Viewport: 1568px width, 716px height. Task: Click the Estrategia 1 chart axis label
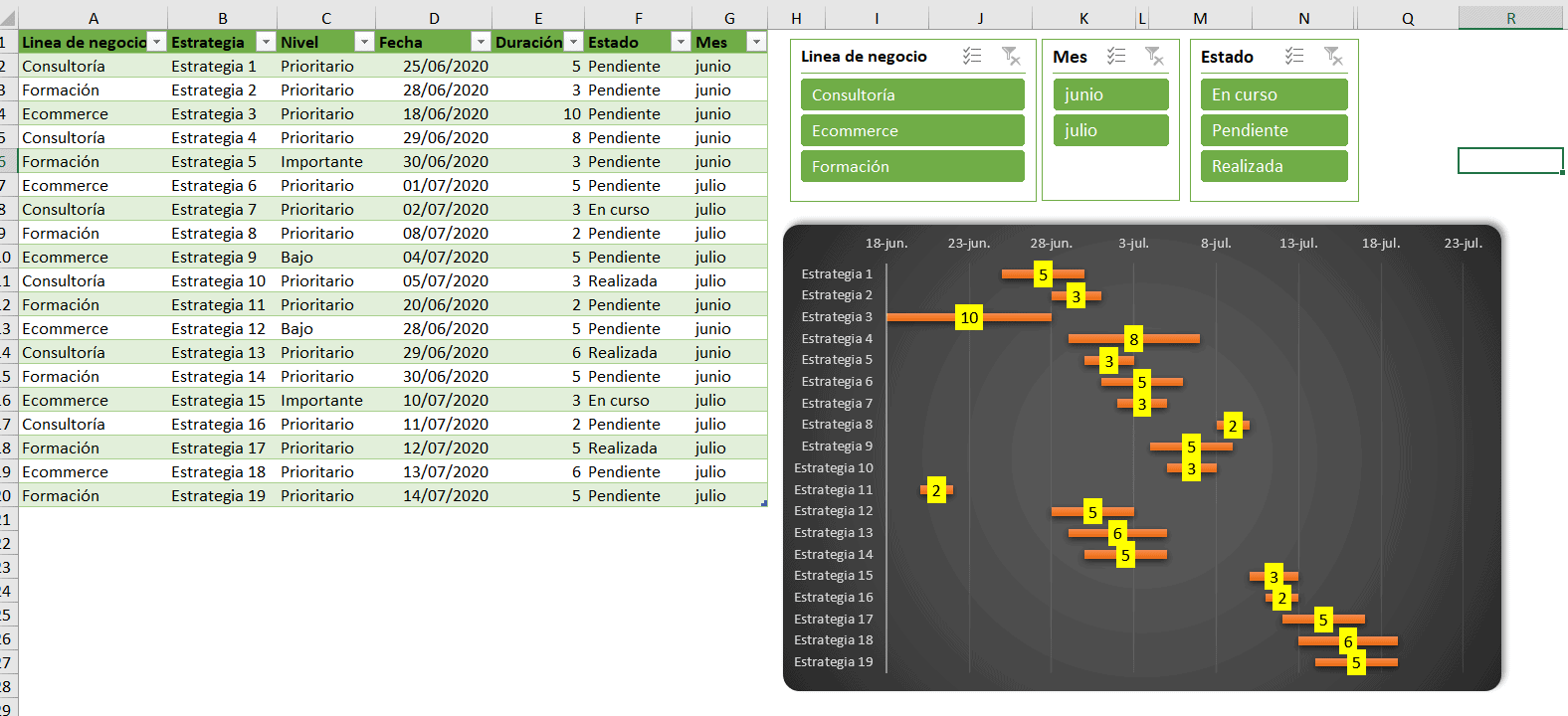(x=837, y=273)
